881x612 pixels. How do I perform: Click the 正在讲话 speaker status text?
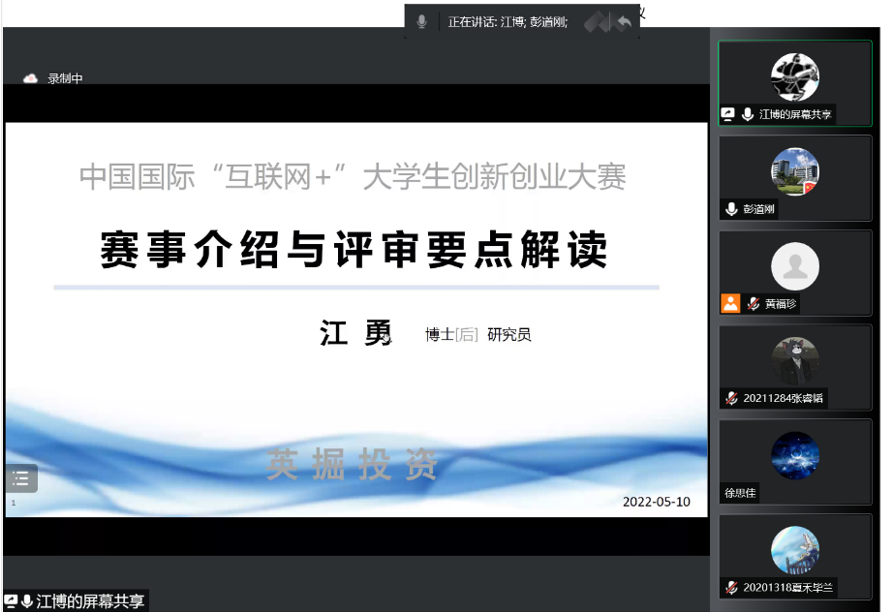tap(507, 21)
